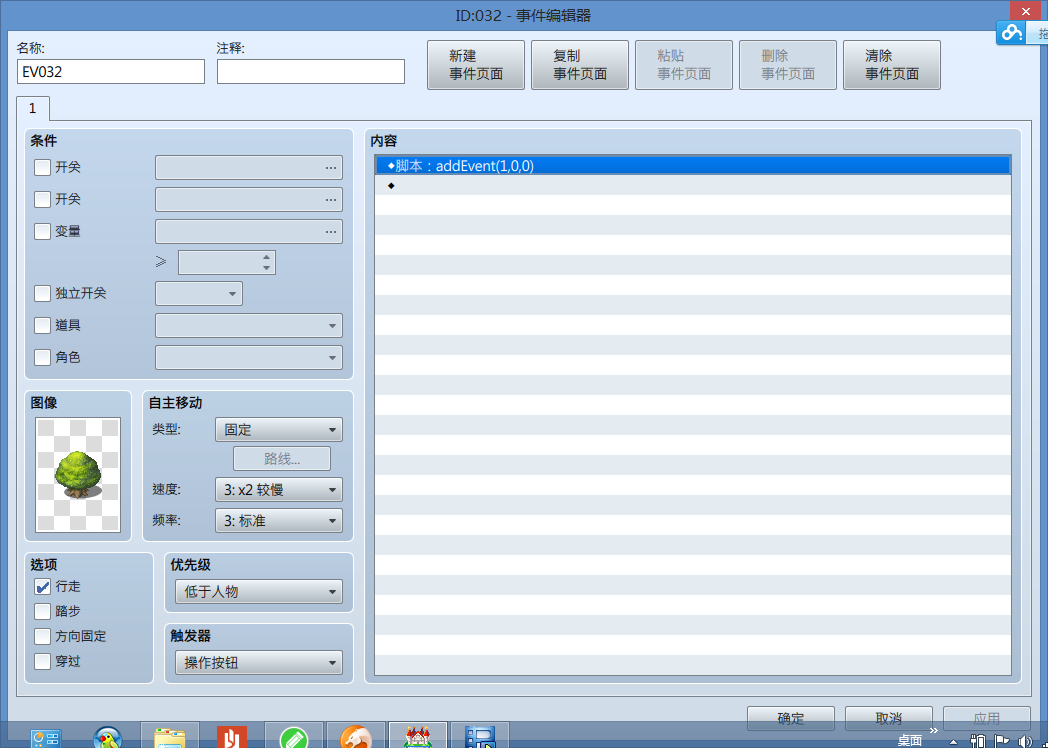Open the 独立开关 dropdown
The image size is (1048, 748).
coord(199,293)
